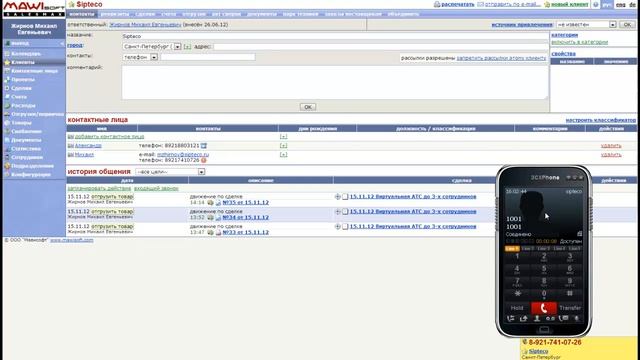
Task: Select Line 1 tab in 3CXPhone
Action: (512, 248)
